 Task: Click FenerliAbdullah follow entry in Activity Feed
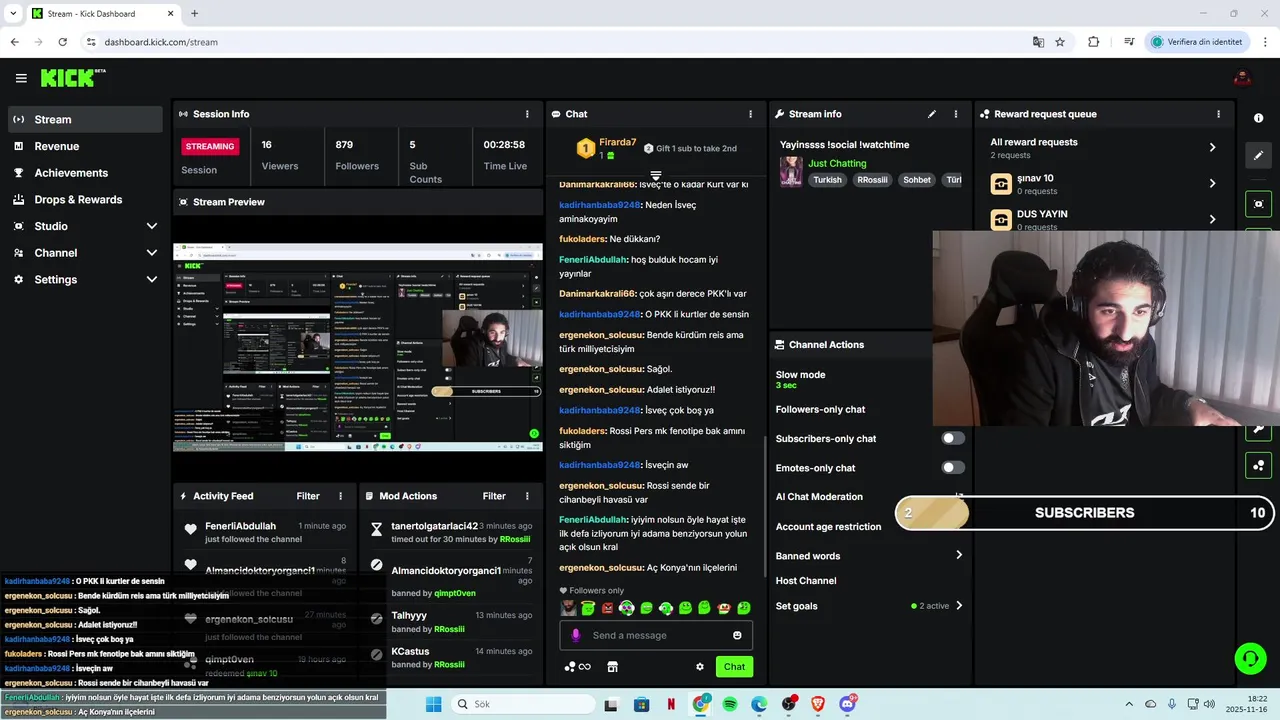[x=265, y=532]
